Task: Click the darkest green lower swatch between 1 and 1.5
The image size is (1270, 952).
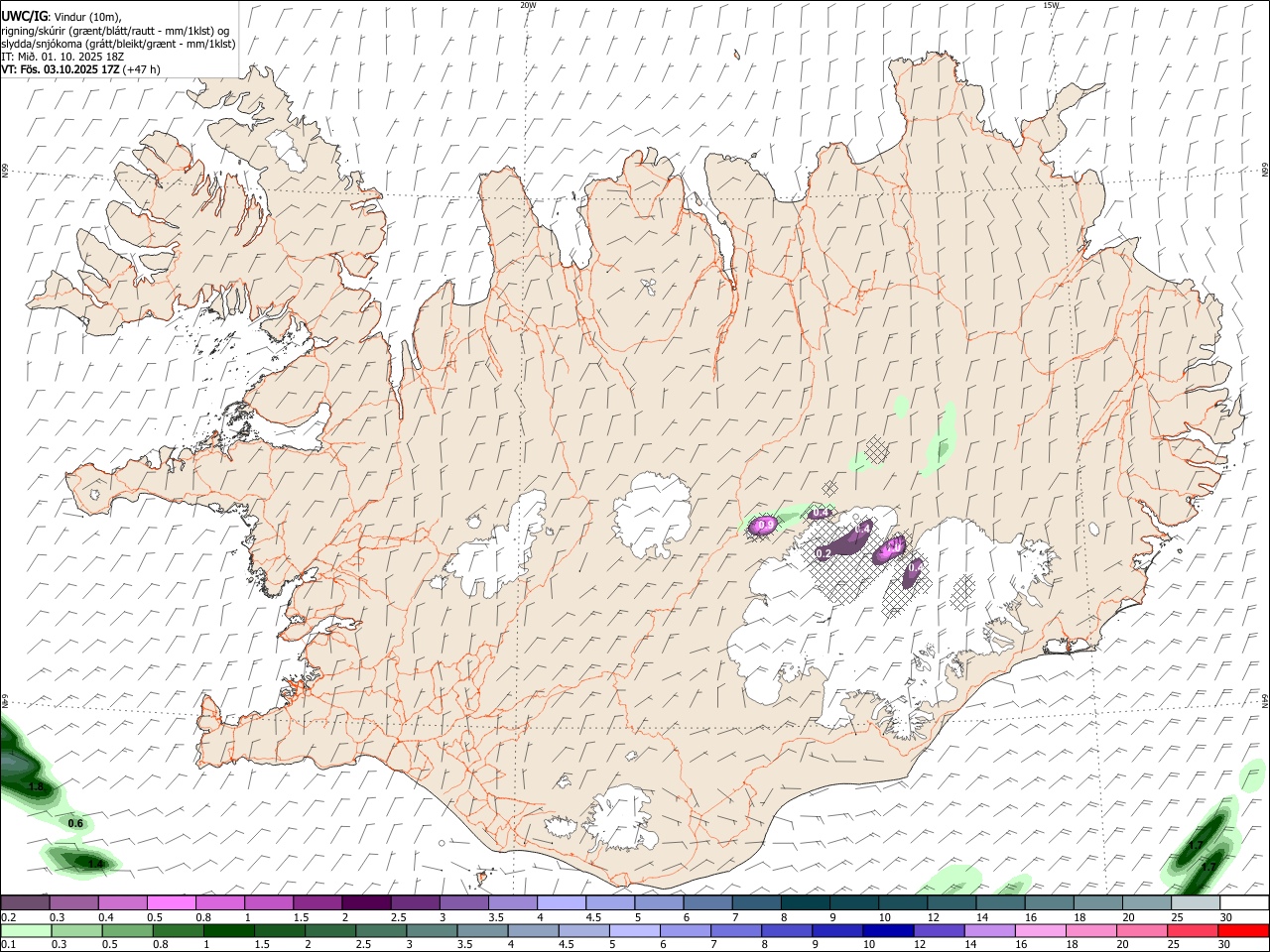Action: click(x=229, y=930)
